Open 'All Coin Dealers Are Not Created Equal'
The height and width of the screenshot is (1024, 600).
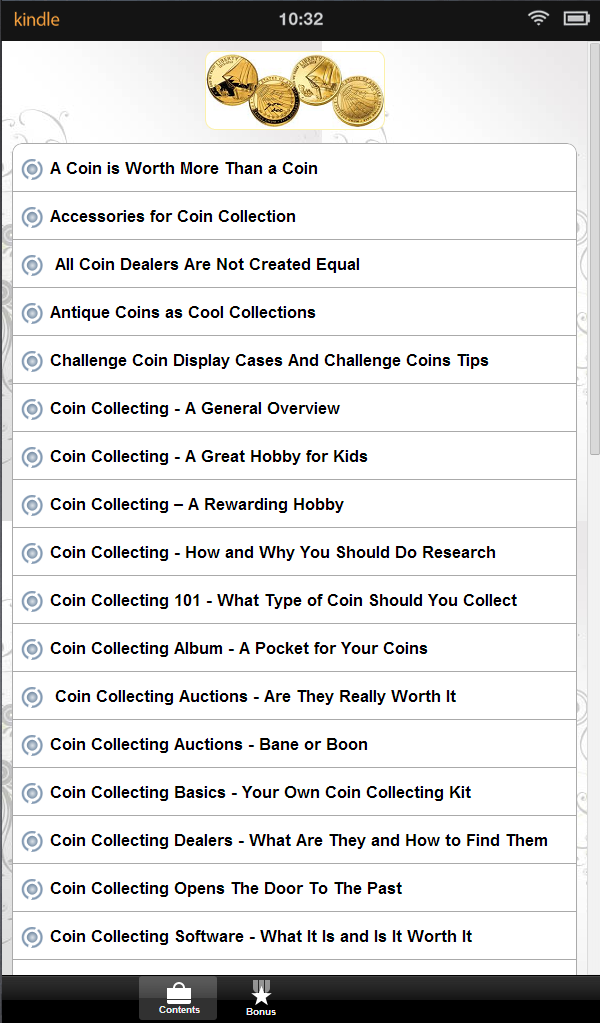point(205,264)
